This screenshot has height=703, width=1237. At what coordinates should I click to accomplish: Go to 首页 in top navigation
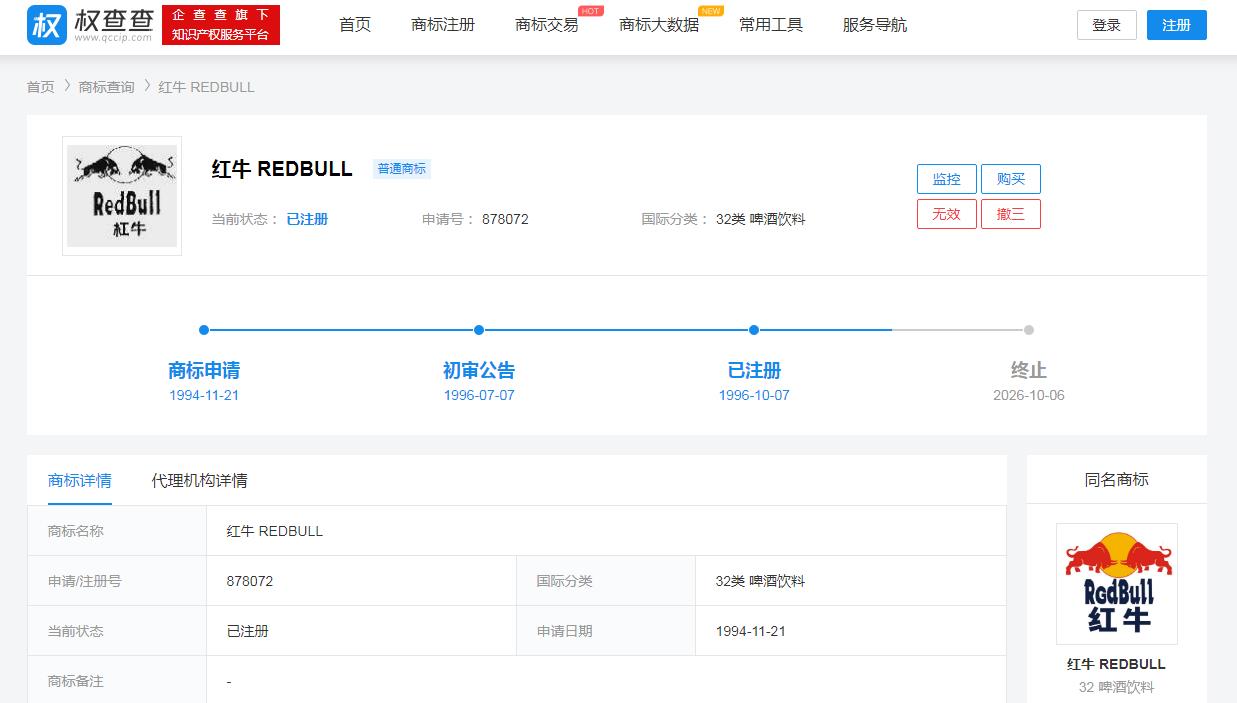click(355, 25)
